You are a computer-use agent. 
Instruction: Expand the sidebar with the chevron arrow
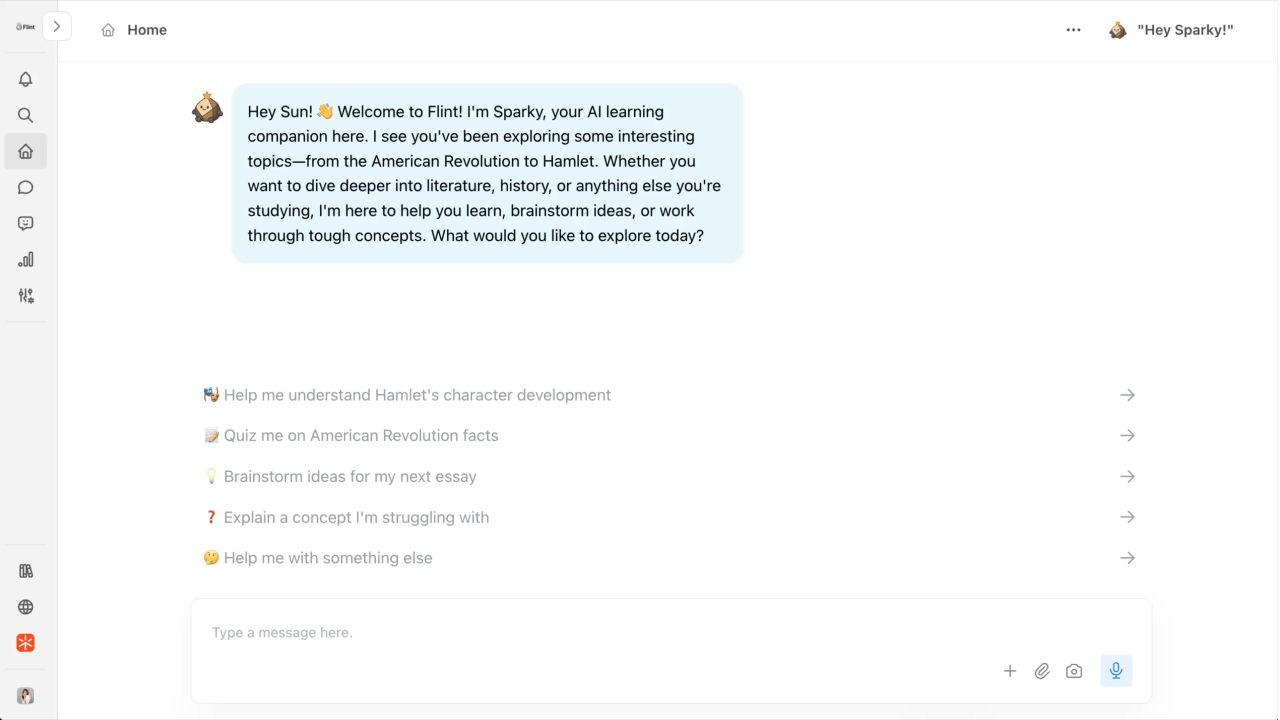(x=57, y=27)
